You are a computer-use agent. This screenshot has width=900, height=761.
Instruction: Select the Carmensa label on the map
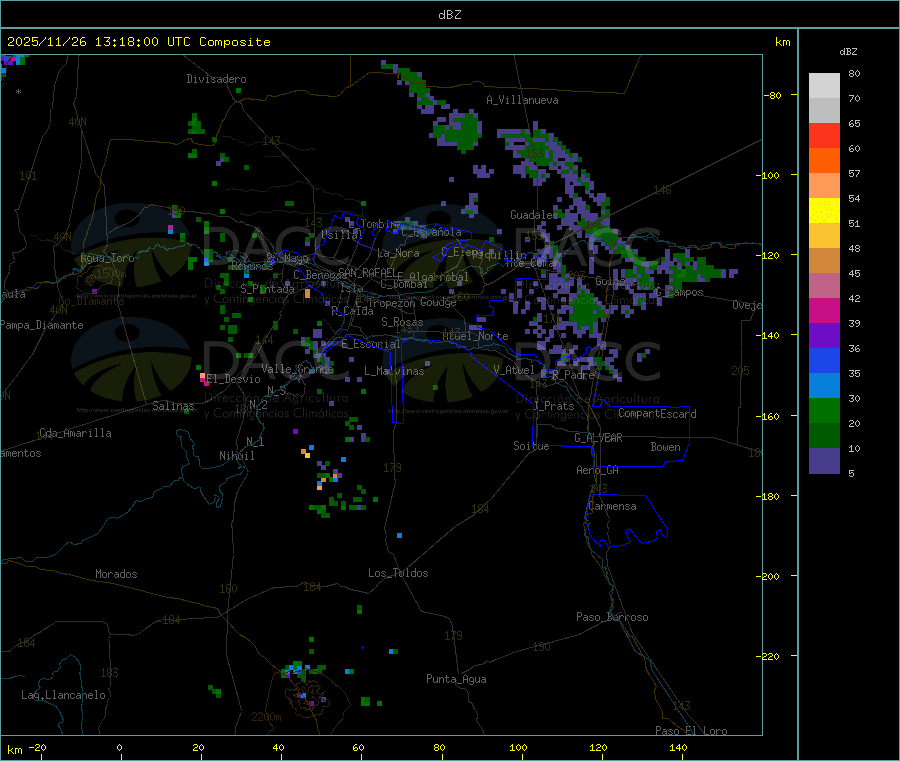612,506
